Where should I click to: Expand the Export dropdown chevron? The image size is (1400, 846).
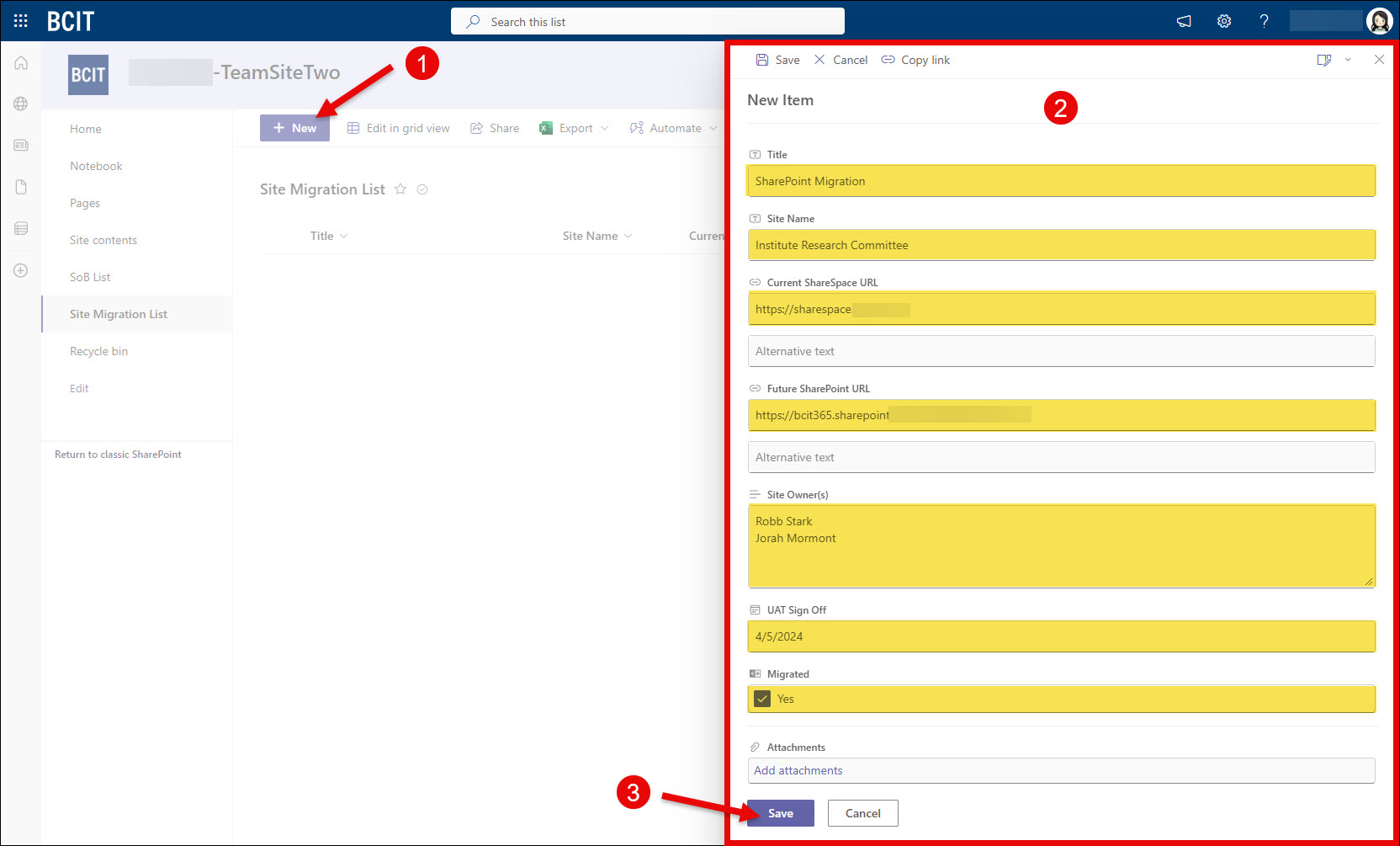point(604,128)
